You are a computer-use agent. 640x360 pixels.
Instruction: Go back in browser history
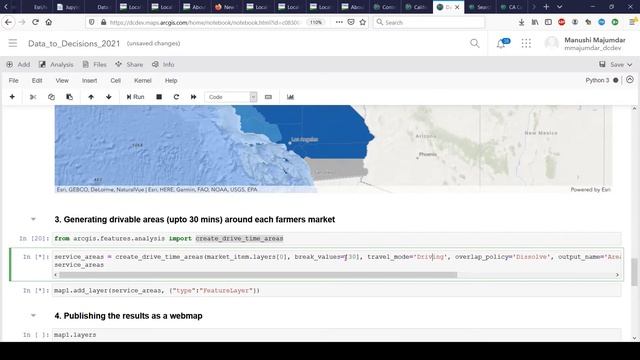click(8, 22)
